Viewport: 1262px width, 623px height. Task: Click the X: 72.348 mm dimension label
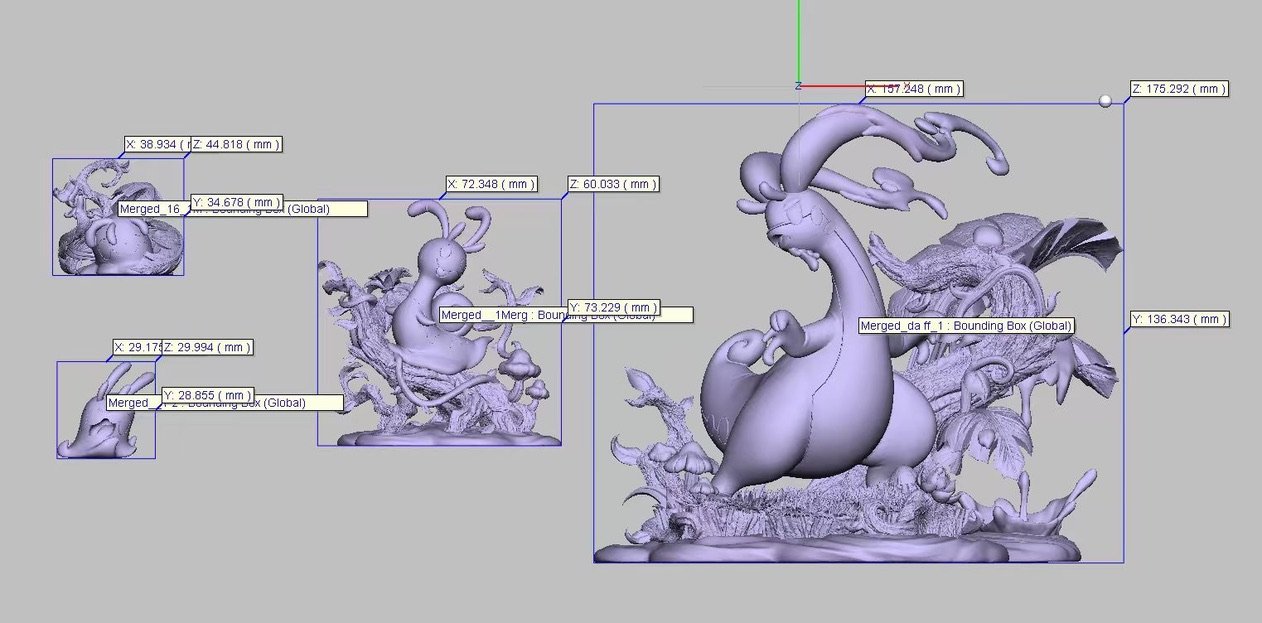click(491, 185)
